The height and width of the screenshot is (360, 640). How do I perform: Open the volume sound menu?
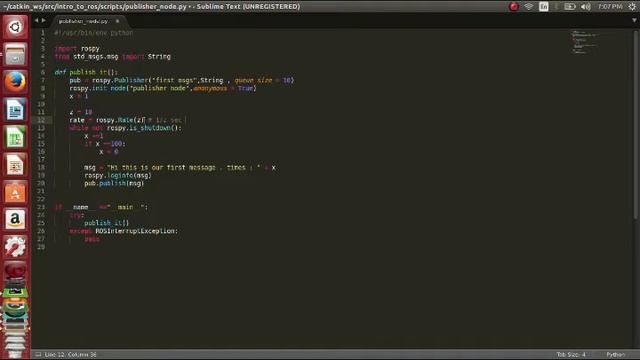586,7
